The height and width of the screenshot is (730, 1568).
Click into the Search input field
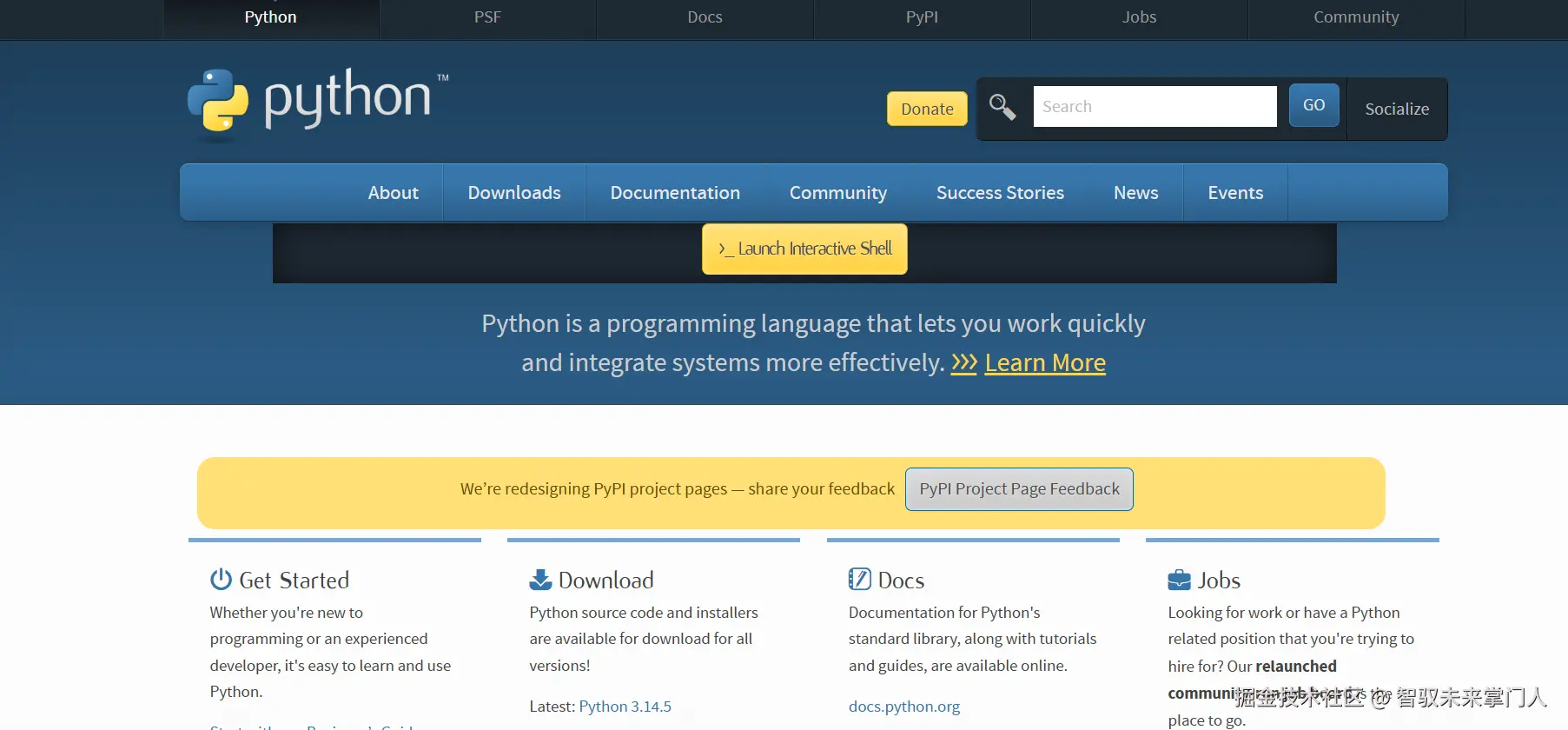click(x=1155, y=106)
